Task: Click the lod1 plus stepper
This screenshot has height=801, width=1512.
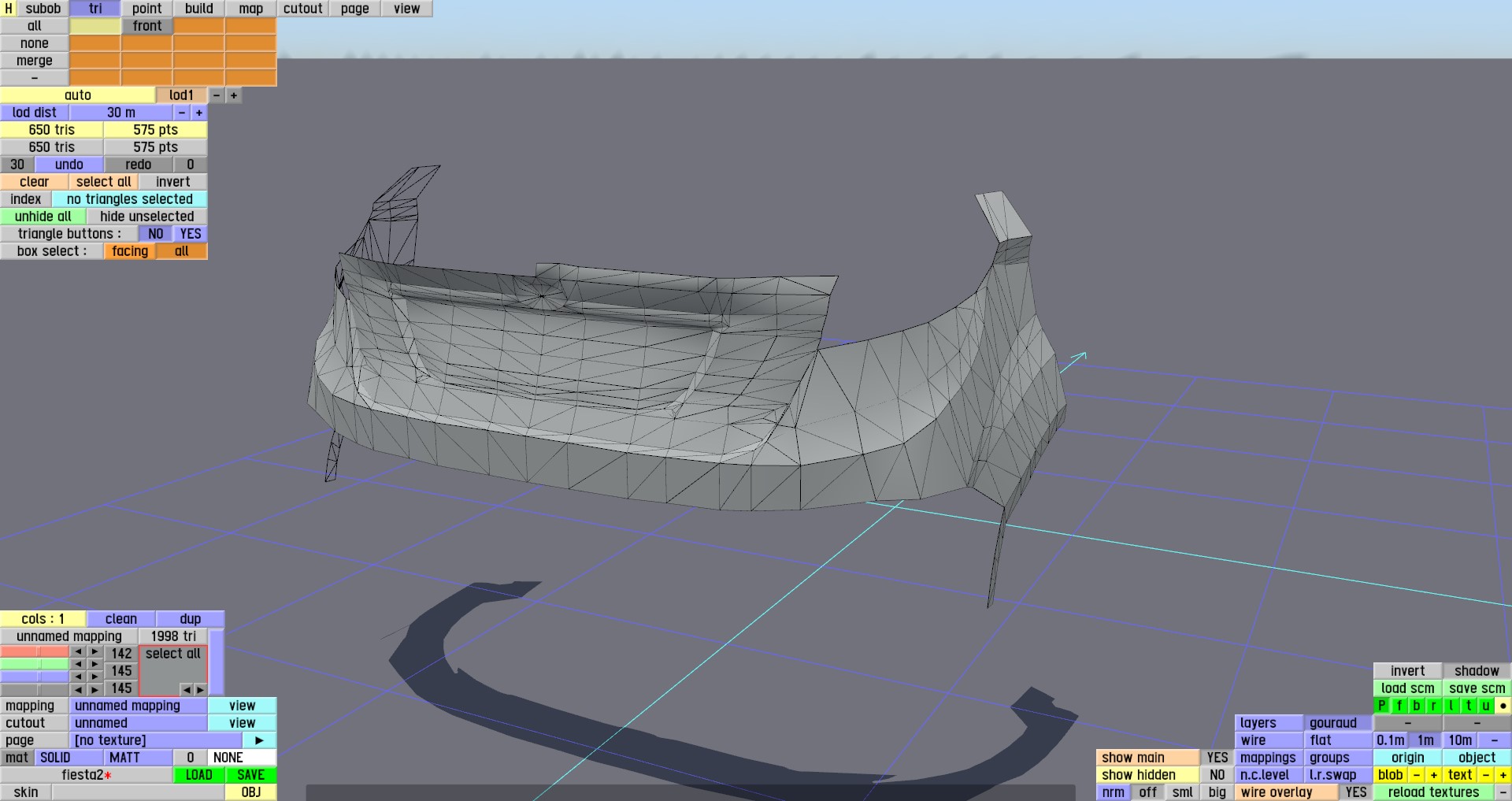Action: click(234, 95)
